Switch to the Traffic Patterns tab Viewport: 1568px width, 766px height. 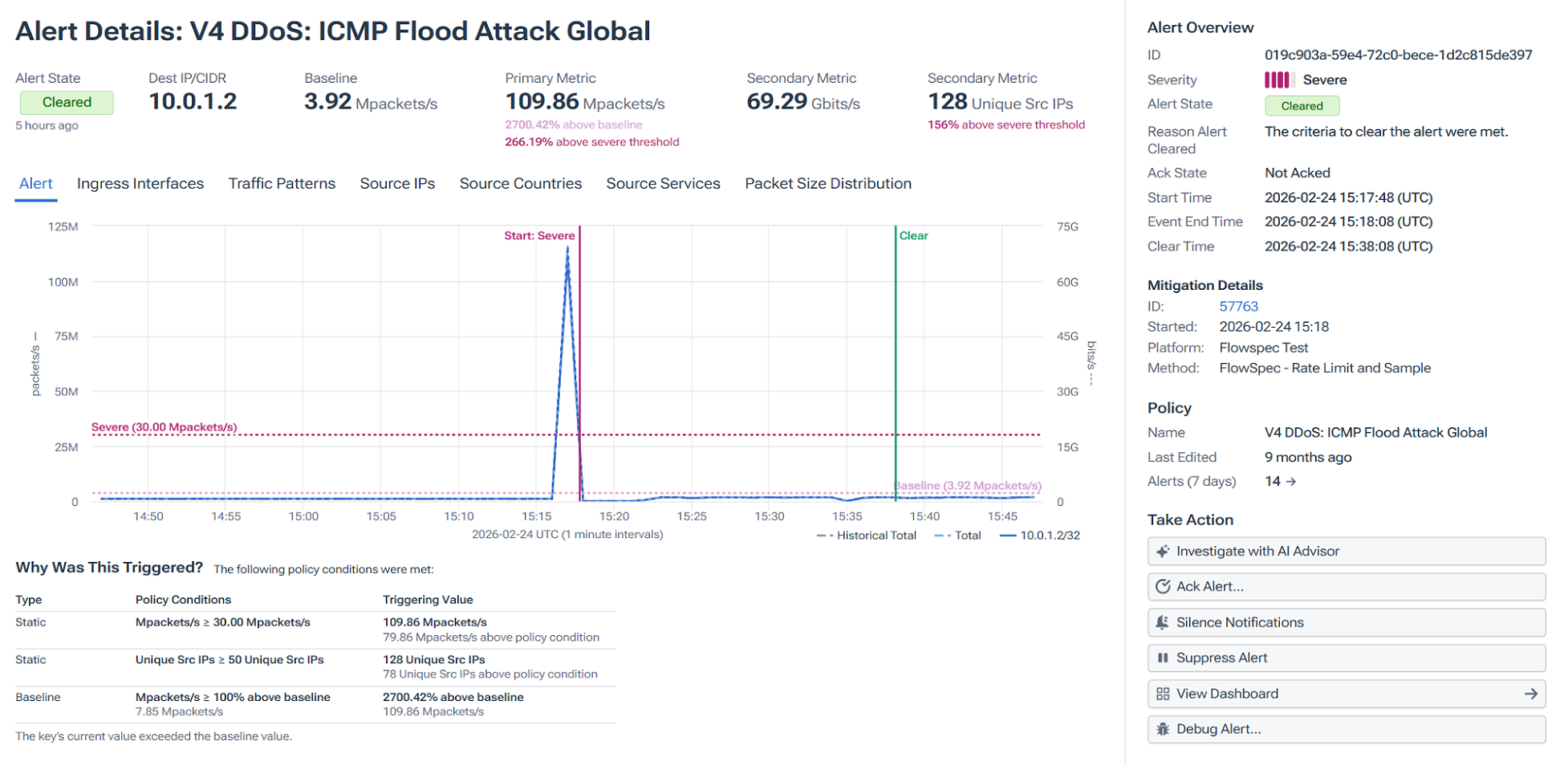pos(281,183)
